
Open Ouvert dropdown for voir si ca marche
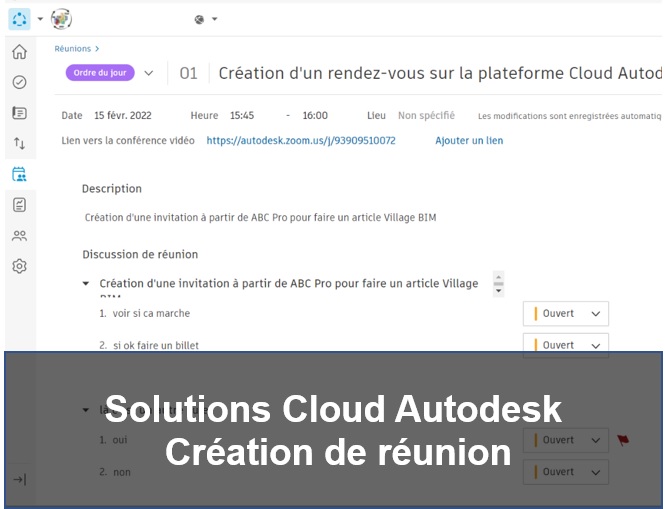click(x=566, y=313)
